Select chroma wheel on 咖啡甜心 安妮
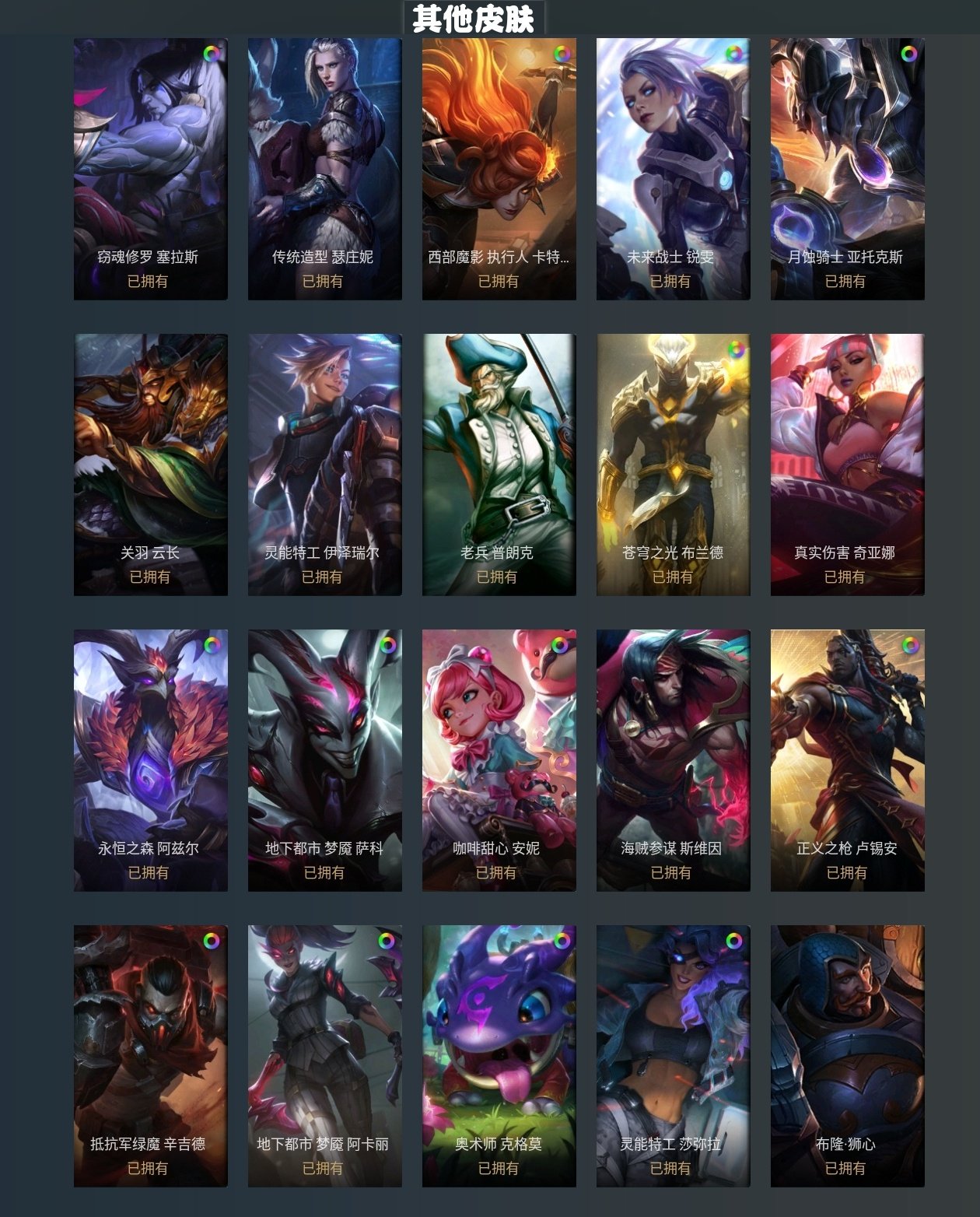The width and height of the screenshot is (980, 1217). click(x=559, y=645)
